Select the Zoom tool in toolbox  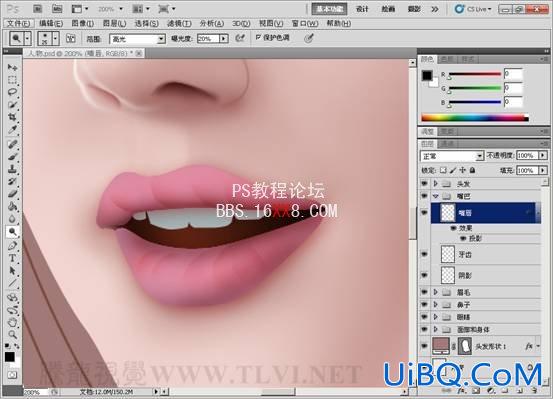point(12,334)
